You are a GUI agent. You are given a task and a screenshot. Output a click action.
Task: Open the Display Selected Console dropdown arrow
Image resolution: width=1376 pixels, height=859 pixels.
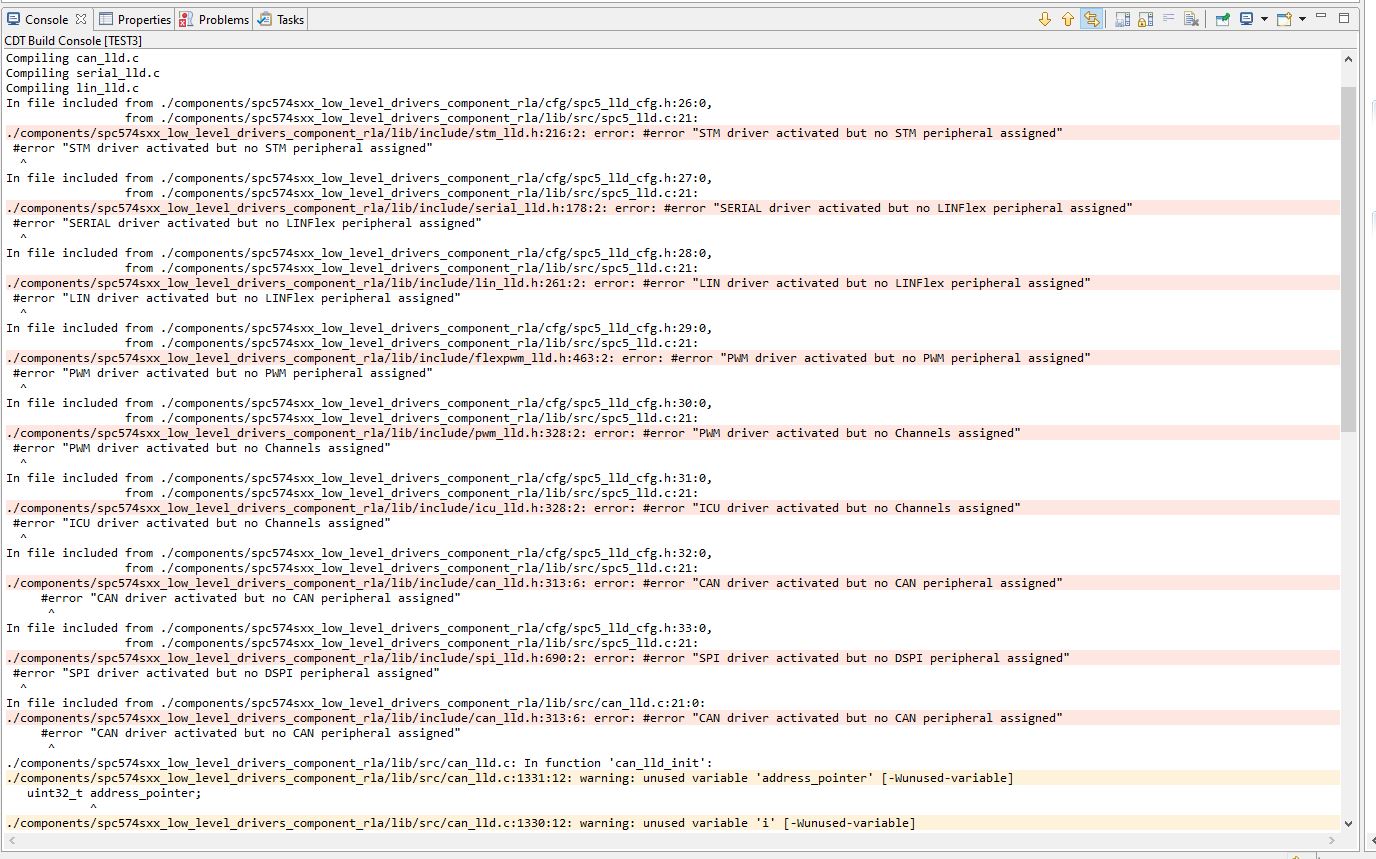click(1263, 19)
